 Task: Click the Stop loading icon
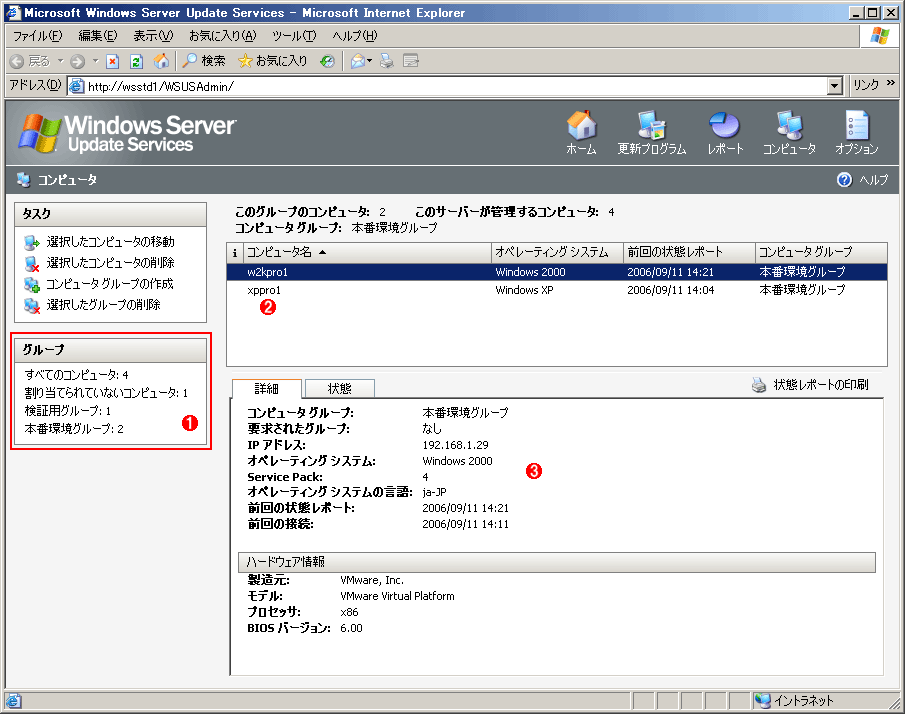point(113,61)
